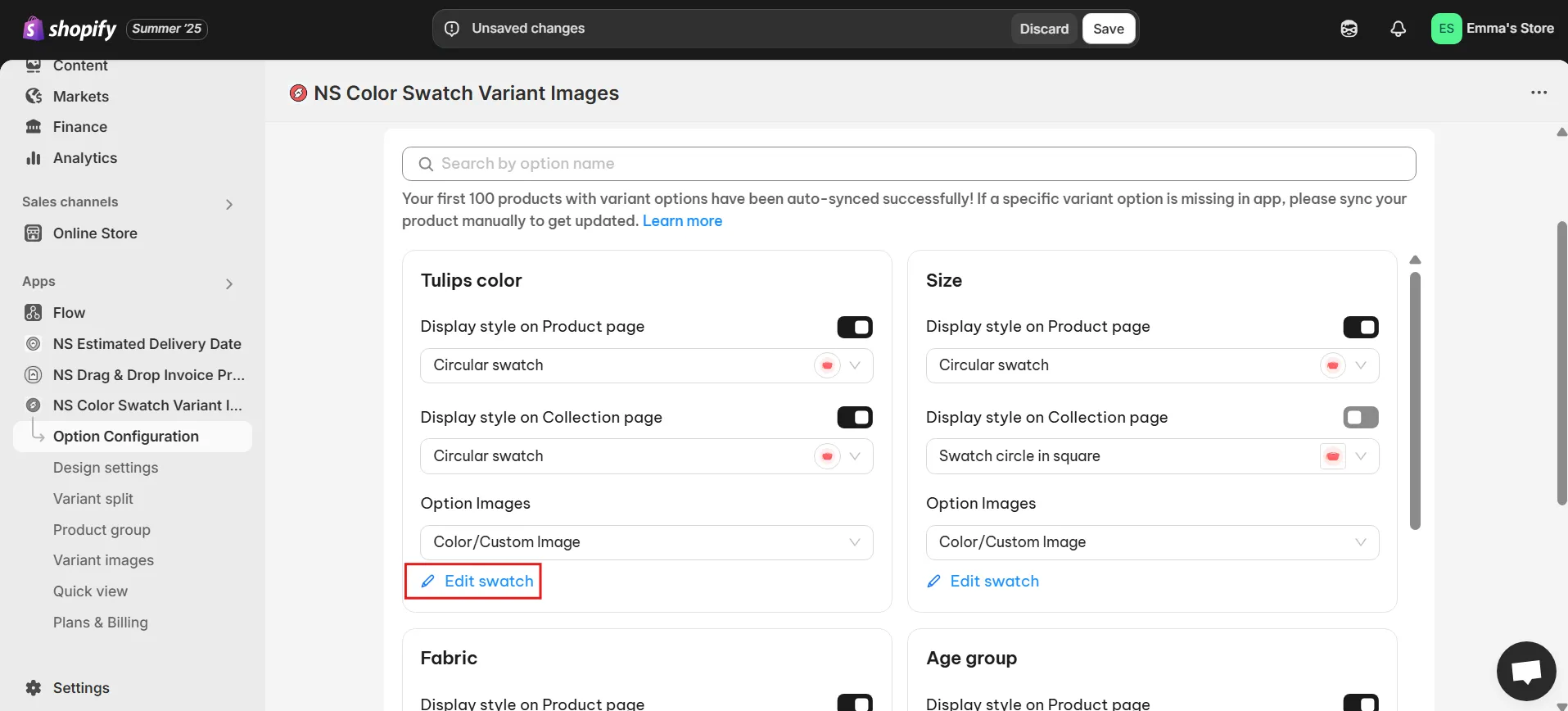The image size is (1568, 711).
Task: Click the unsaved changes warning icon
Action: pos(452,29)
